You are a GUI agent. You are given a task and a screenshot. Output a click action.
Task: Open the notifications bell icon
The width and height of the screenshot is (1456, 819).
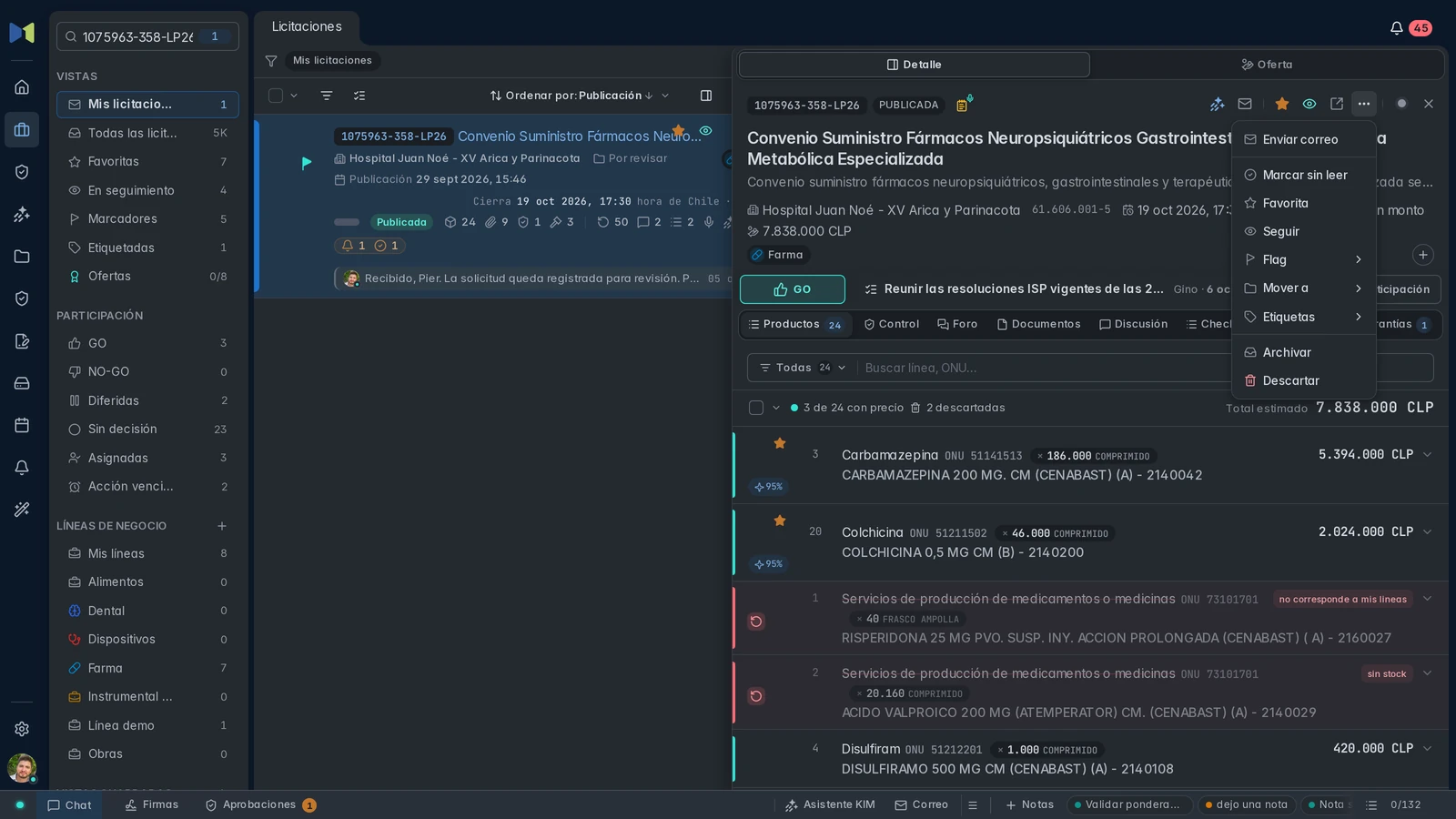point(1396,28)
